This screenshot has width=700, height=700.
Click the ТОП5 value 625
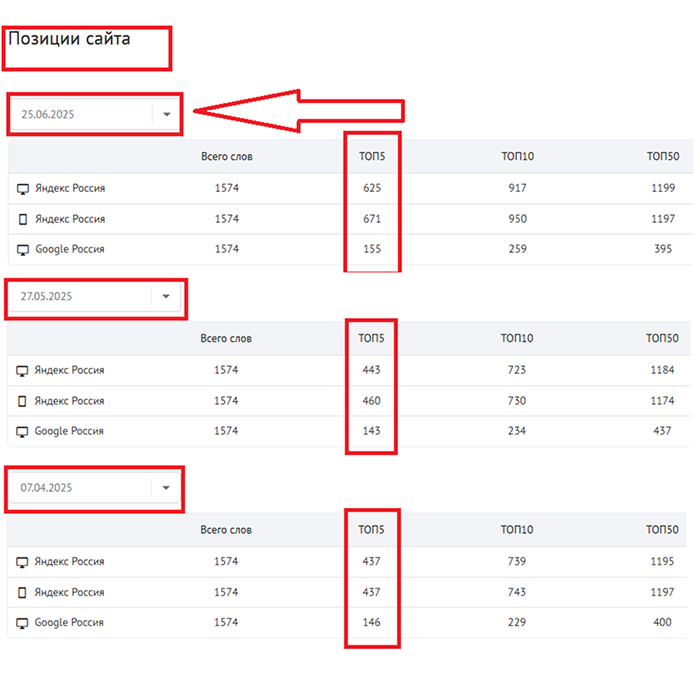tap(372, 188)
